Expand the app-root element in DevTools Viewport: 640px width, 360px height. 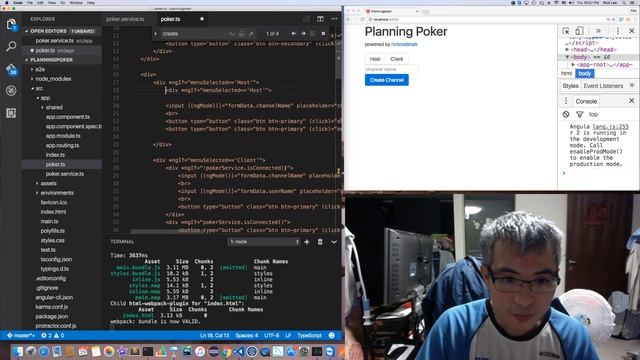click(573, 64)
